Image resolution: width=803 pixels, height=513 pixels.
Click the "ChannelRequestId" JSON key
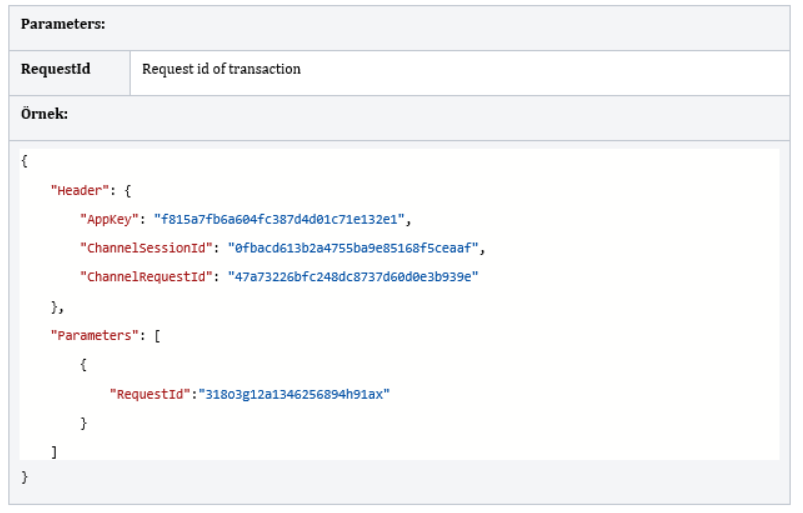(149, 277)
